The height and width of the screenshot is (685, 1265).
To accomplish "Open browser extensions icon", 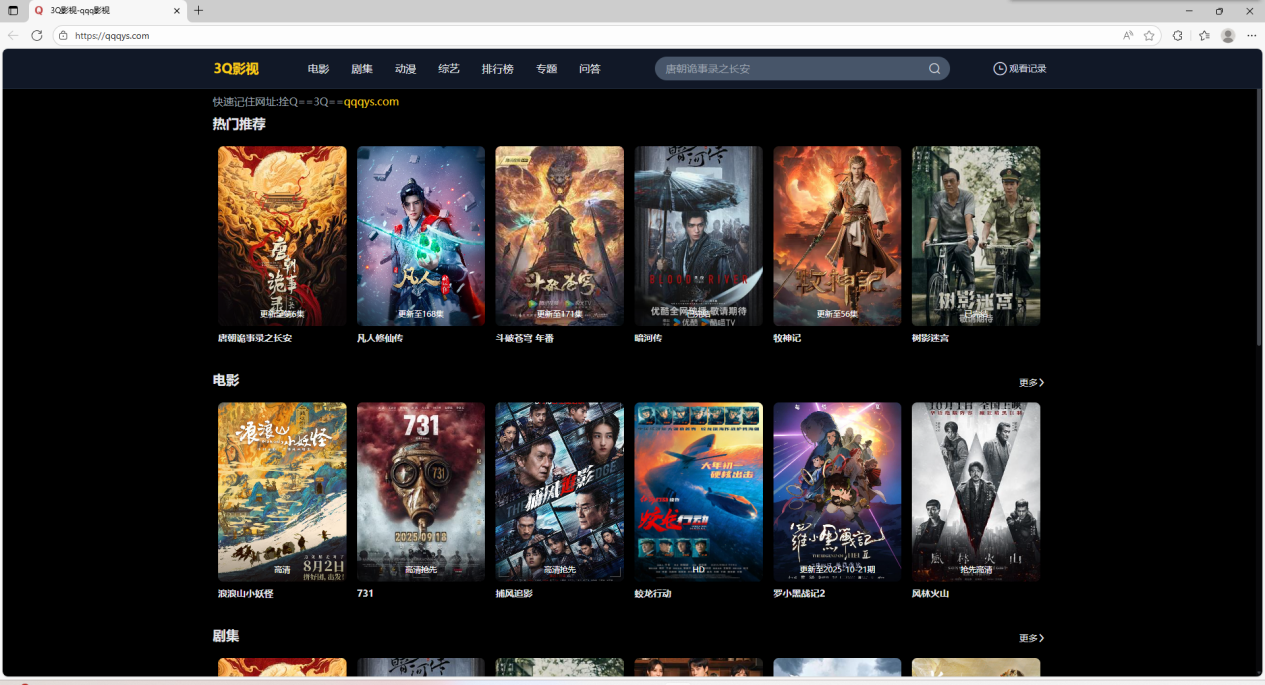I will [1178, 35].
